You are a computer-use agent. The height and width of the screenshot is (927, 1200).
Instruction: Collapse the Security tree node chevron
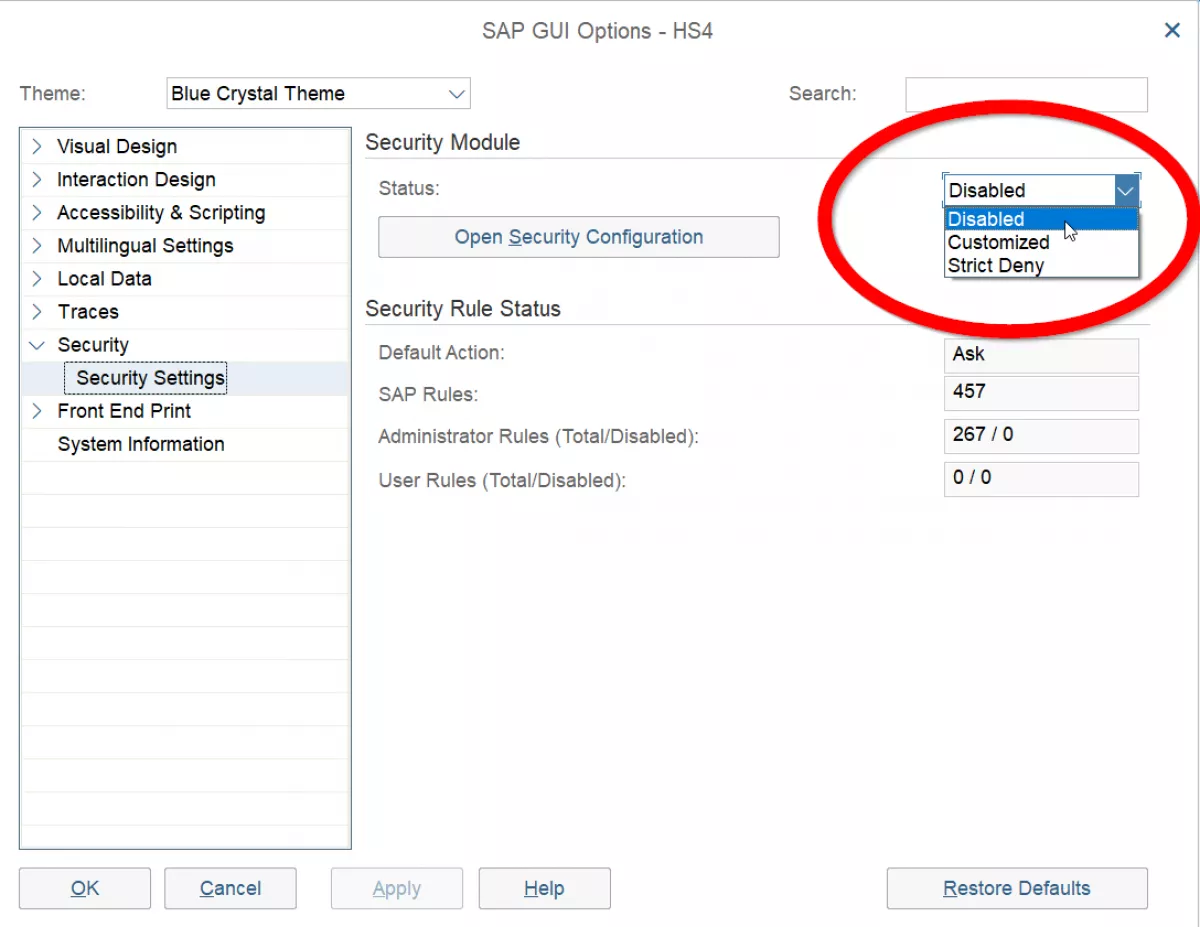tap(37, 345)
